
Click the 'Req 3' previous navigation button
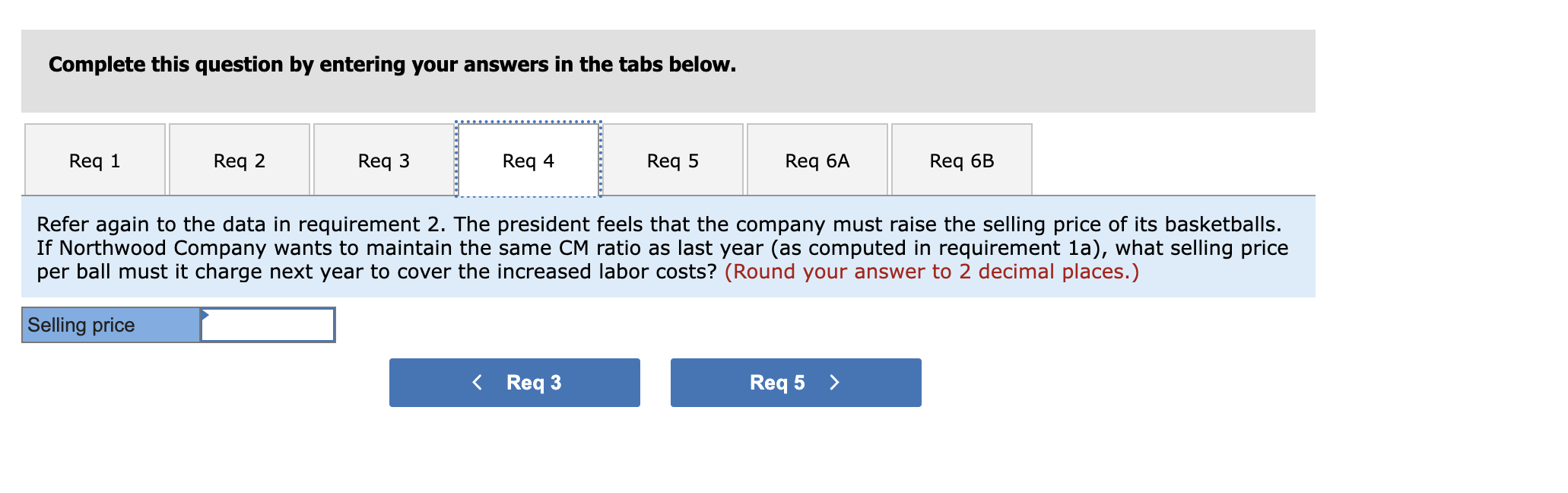click(514, 383)
